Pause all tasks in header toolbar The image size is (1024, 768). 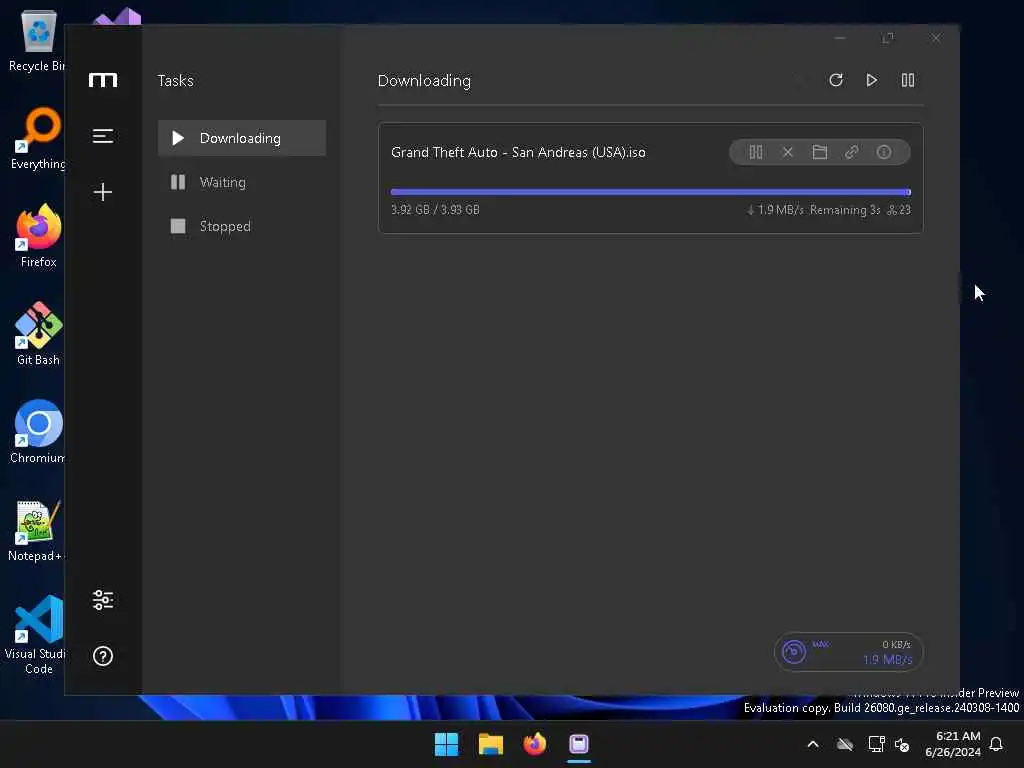908,80
